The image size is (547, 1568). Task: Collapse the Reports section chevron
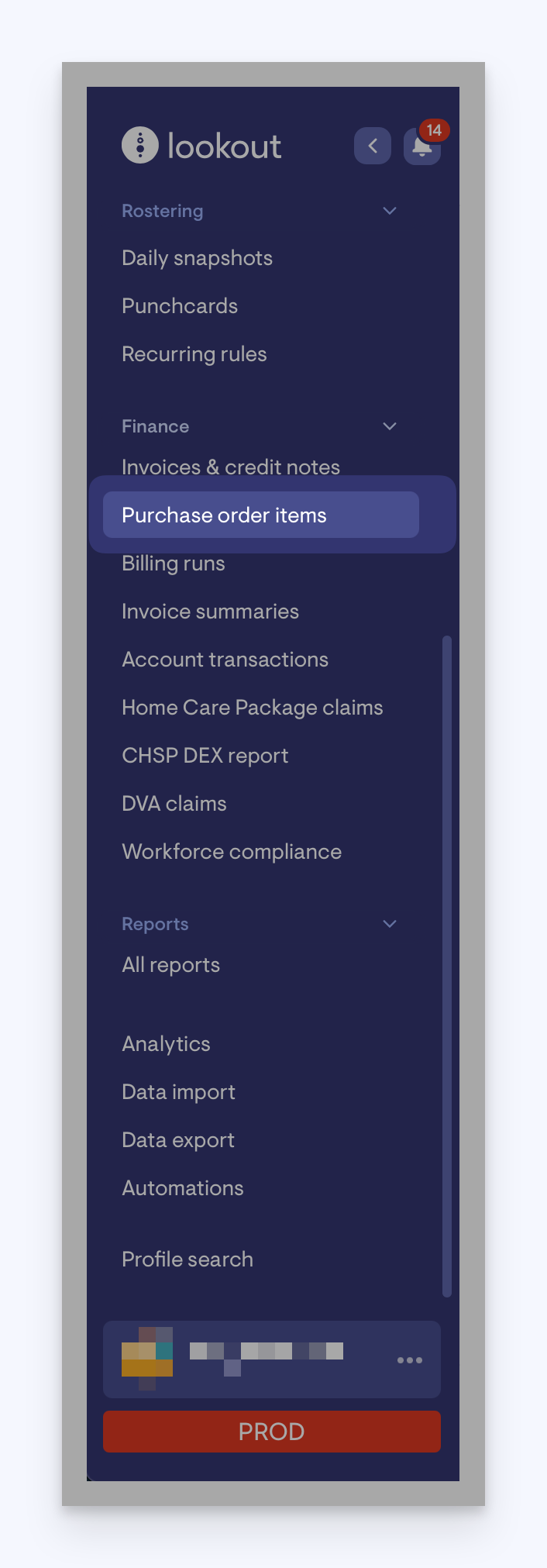[390, 924]
